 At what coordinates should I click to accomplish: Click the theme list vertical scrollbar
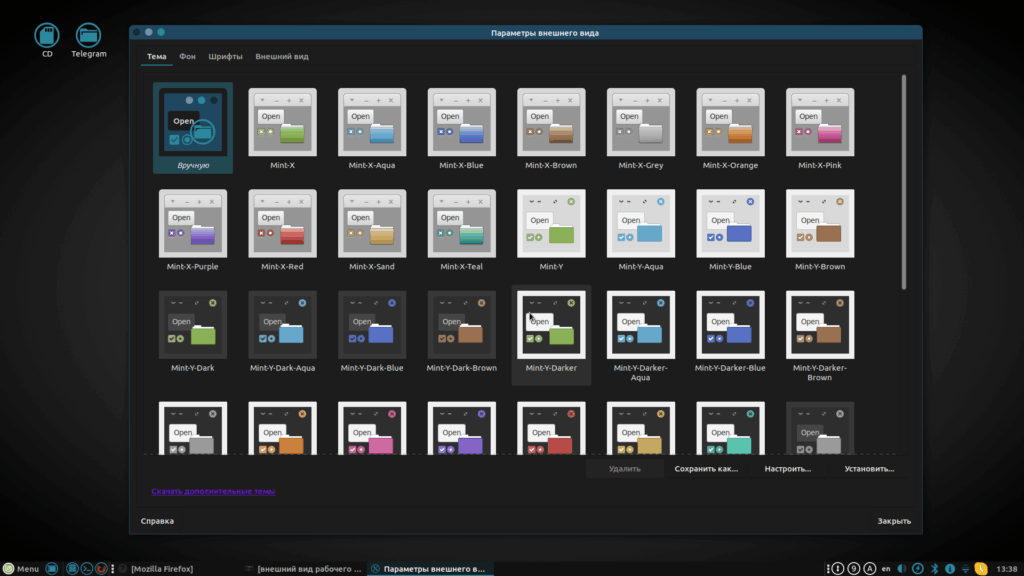[x=904, y=180]
